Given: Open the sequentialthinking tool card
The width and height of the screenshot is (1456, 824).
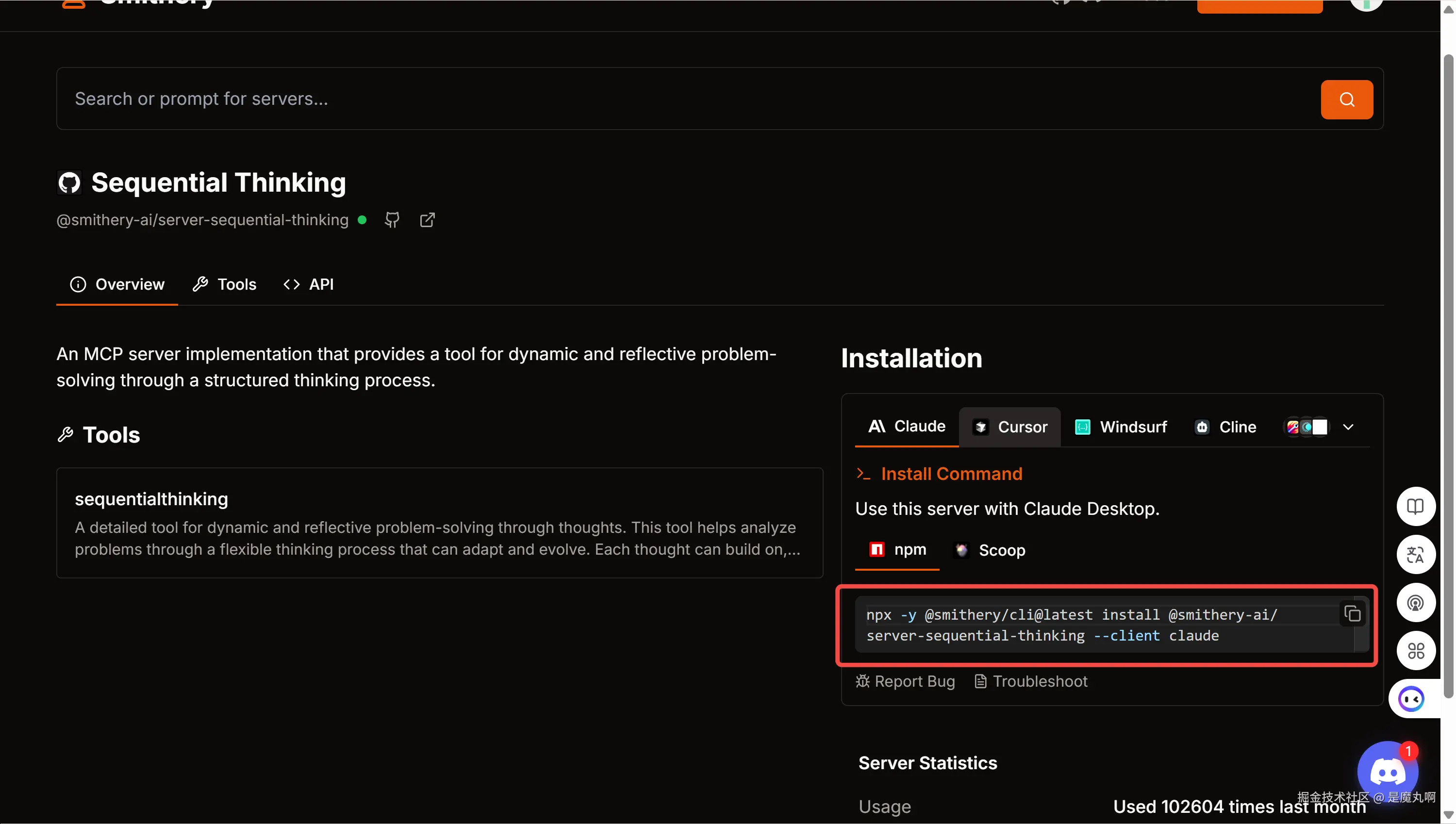Looking at the screenshot, I should click(x=440, y=522).
